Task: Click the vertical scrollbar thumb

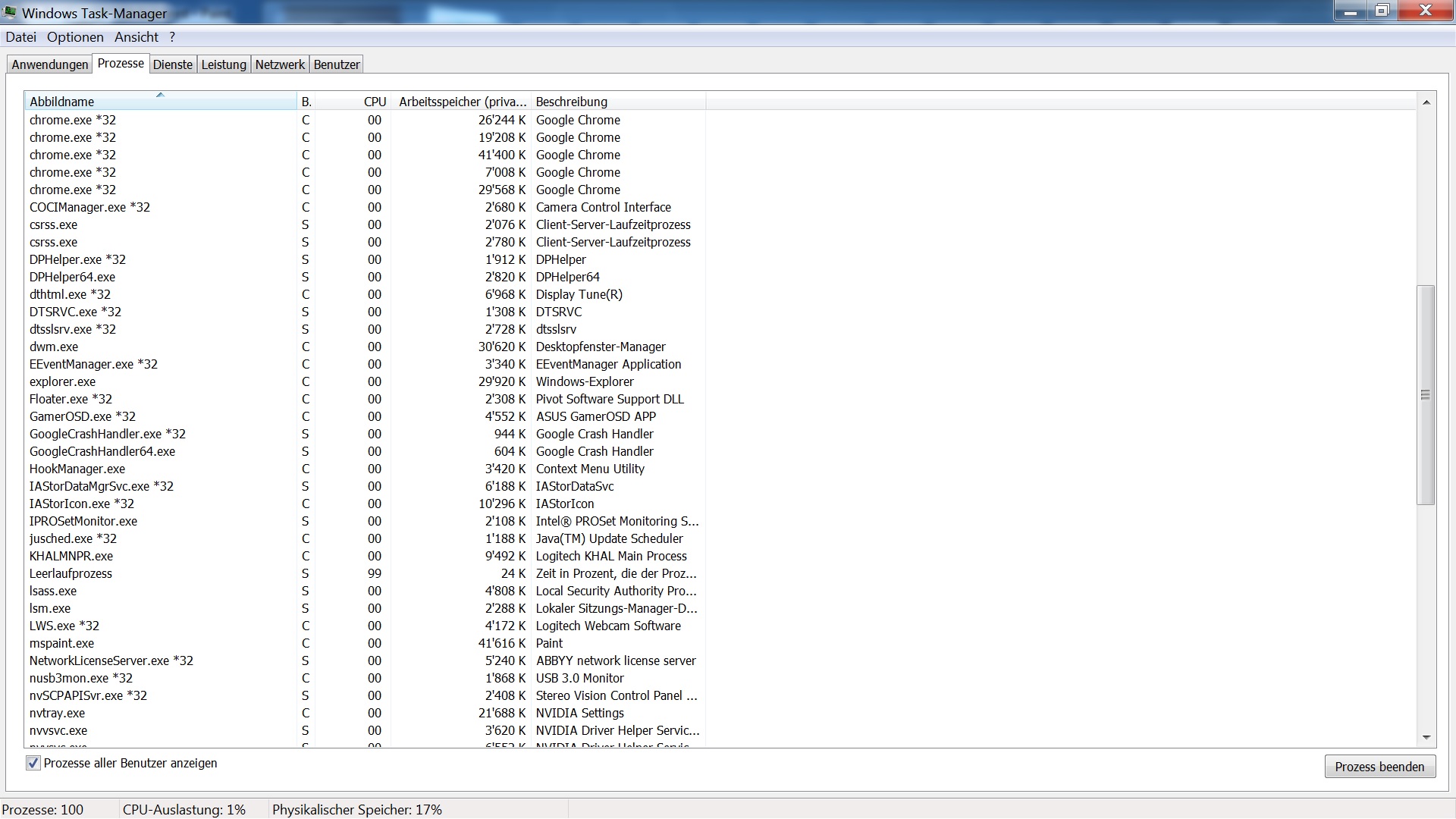Action: tap(1426, 394)
